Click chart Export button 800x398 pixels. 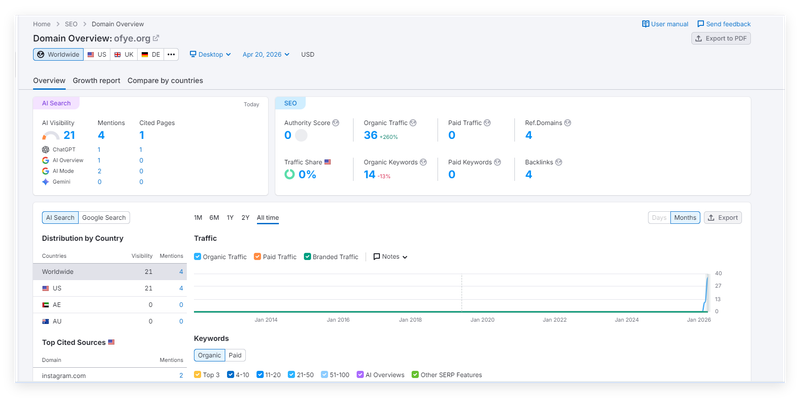(x=723, y=218)
